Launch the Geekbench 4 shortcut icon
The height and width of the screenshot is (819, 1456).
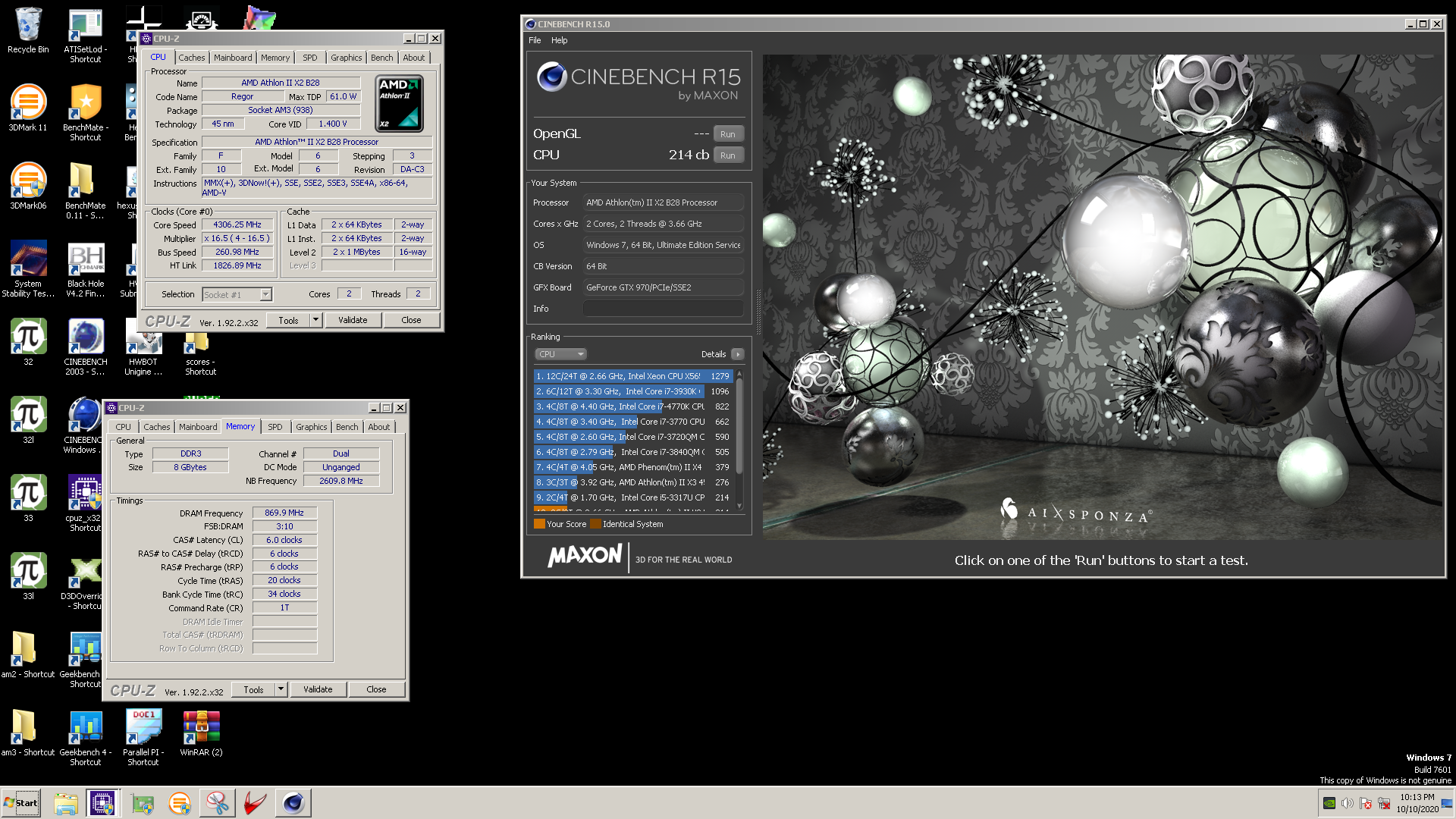pos(85,737)
